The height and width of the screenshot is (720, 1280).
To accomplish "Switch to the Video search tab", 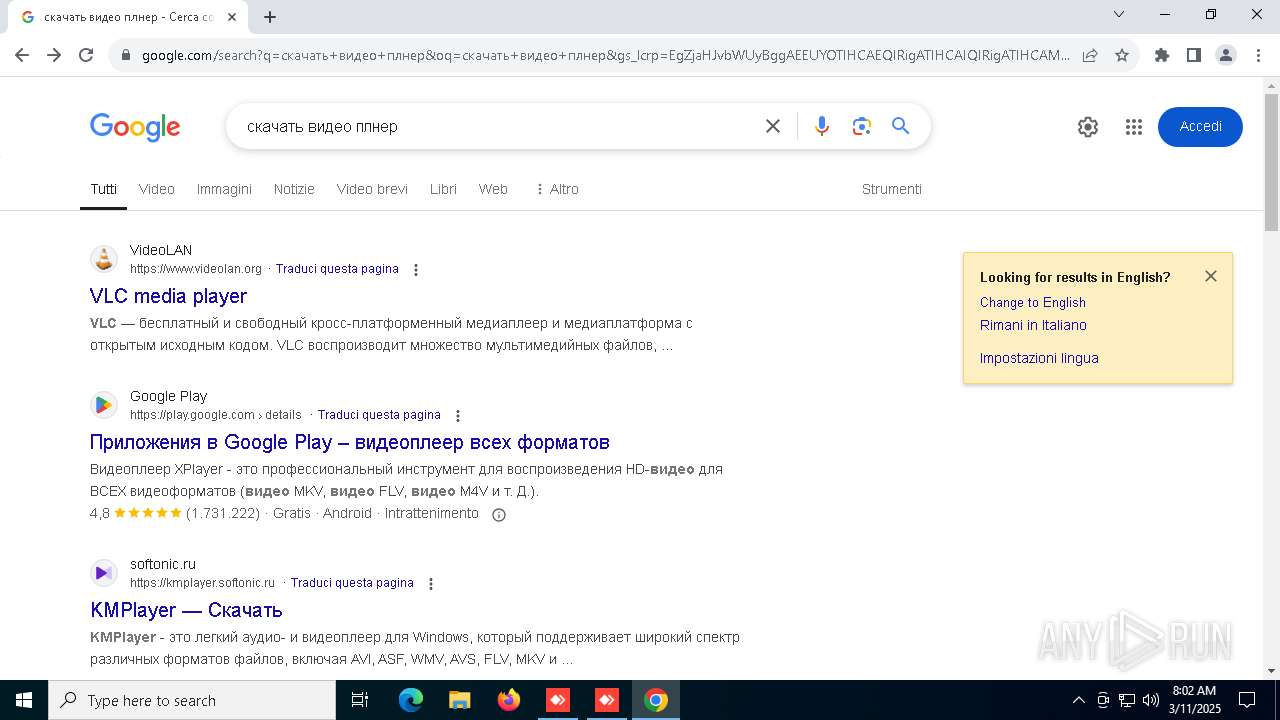I will (157, 189).
